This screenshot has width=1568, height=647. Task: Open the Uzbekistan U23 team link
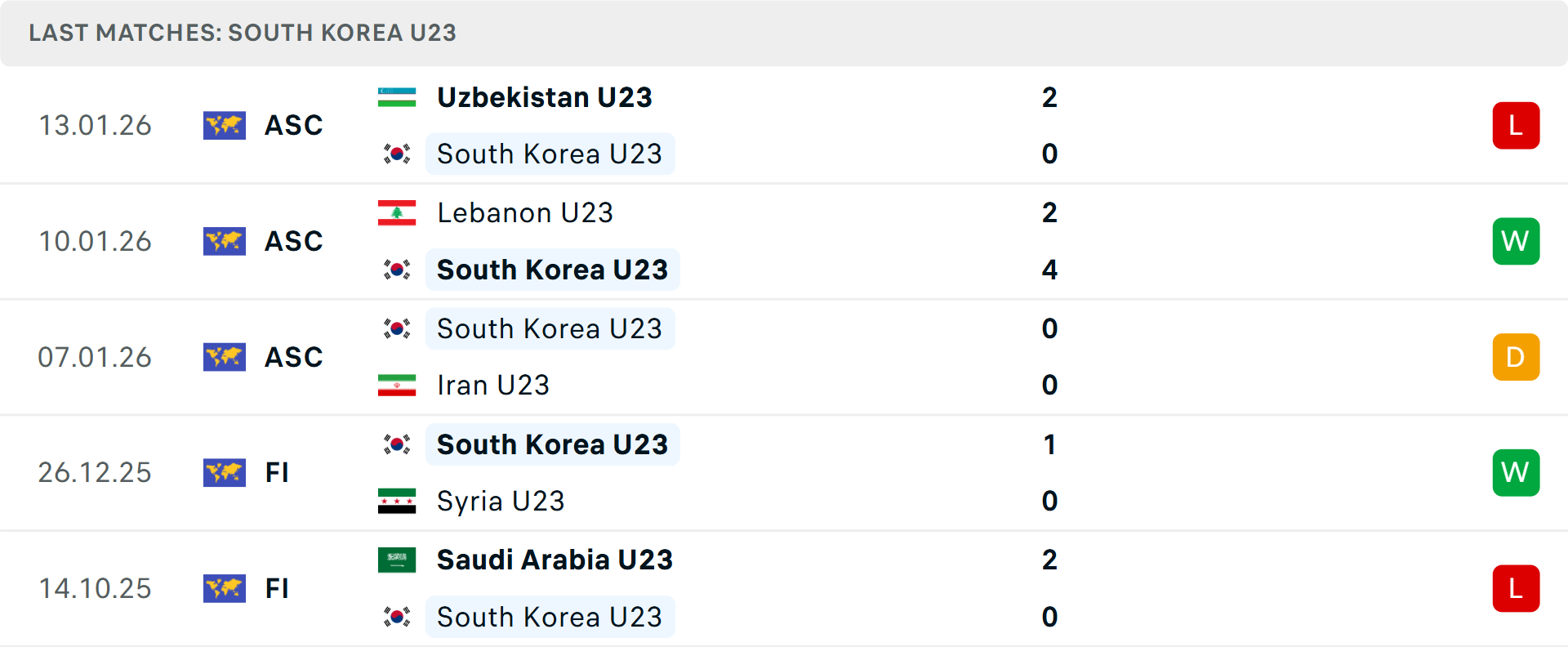(544, 97)
